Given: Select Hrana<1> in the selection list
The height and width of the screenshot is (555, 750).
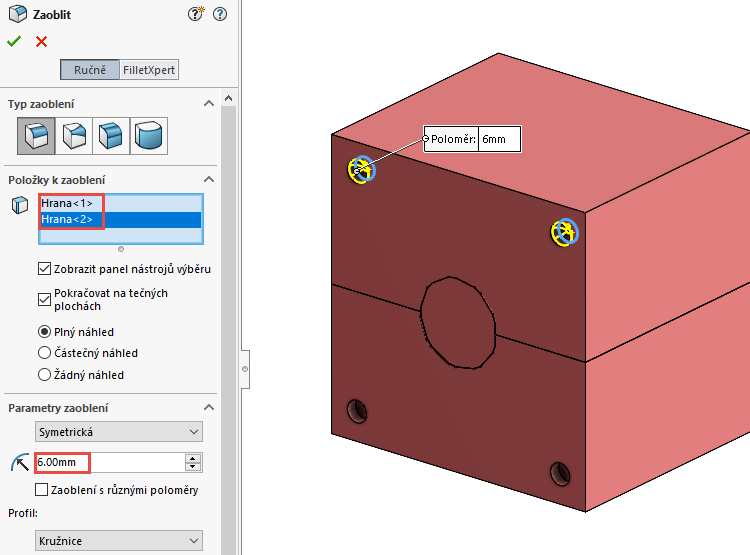Looking at the screenshot, I should [x=121, y=203].
